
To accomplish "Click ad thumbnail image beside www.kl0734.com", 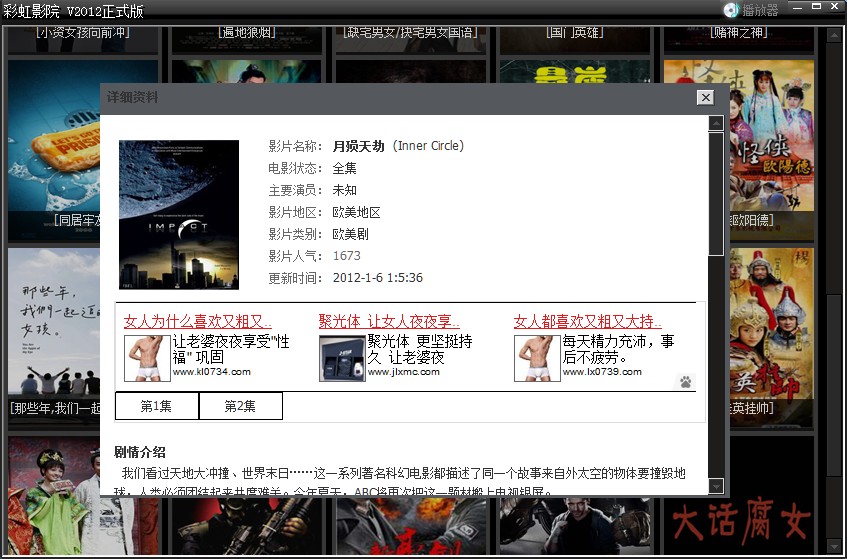I will click(x=146, y=358).
